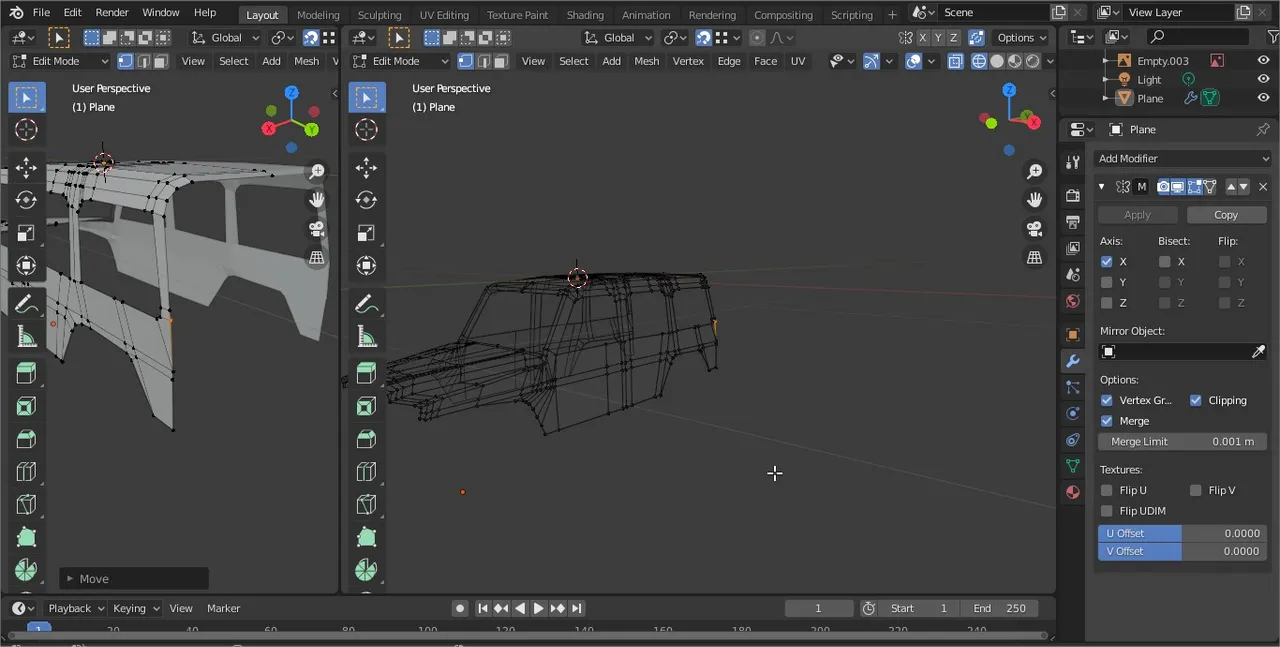Enable the Y axis checkbox for Mirror
The width and height of the screenshot is (1280, 647).
[1107, 282]
